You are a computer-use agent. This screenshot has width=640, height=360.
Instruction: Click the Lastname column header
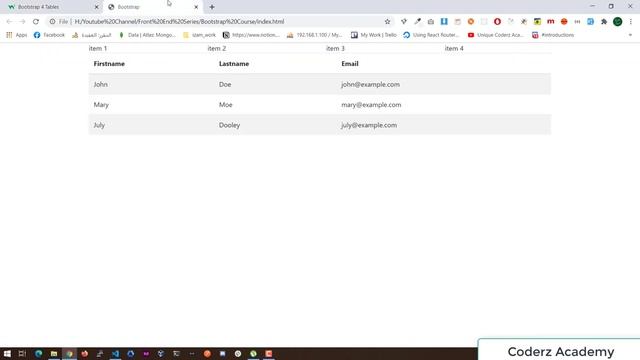pyautogui.click(x=234, y=64)
